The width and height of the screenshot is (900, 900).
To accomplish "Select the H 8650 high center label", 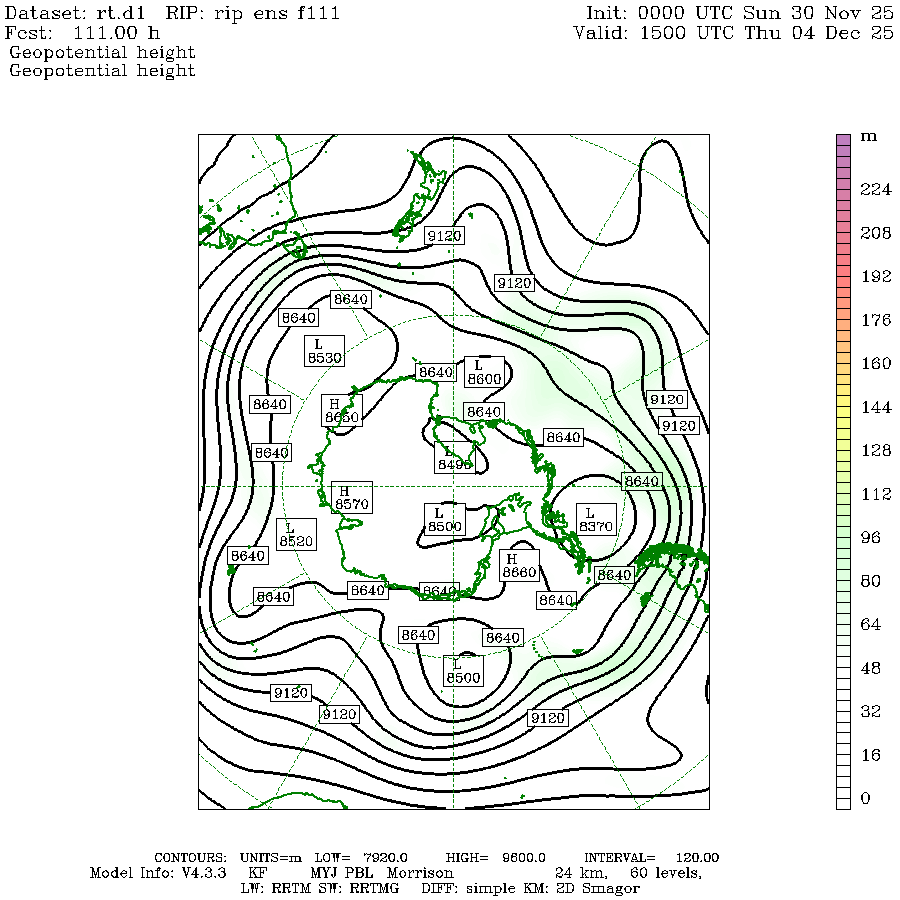I will 341,410.
